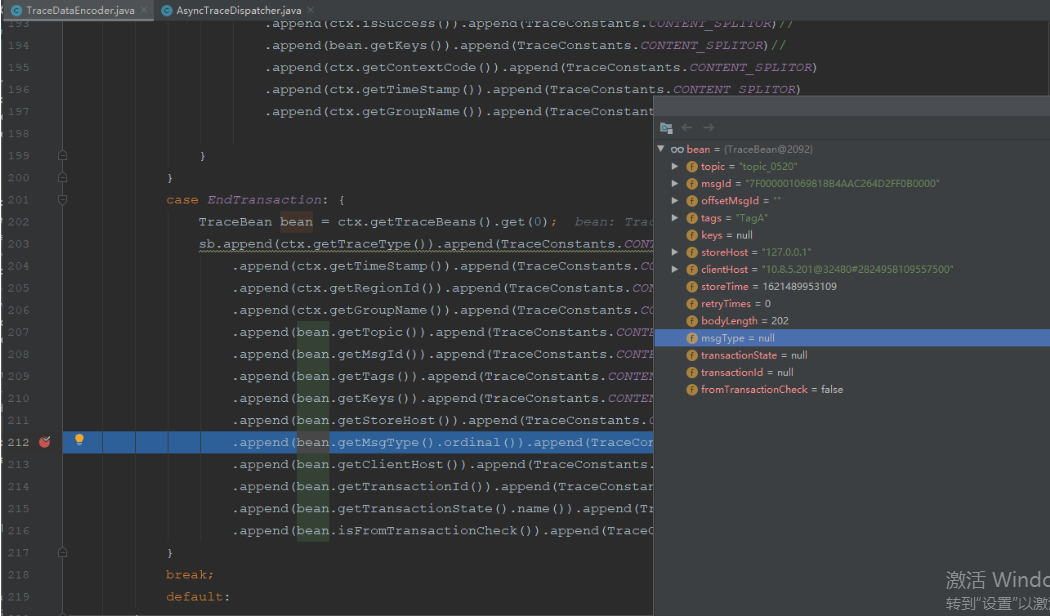Click the fold marker at line 201
This screenshot has height=616, width=1050.
[x=62, y=199]
